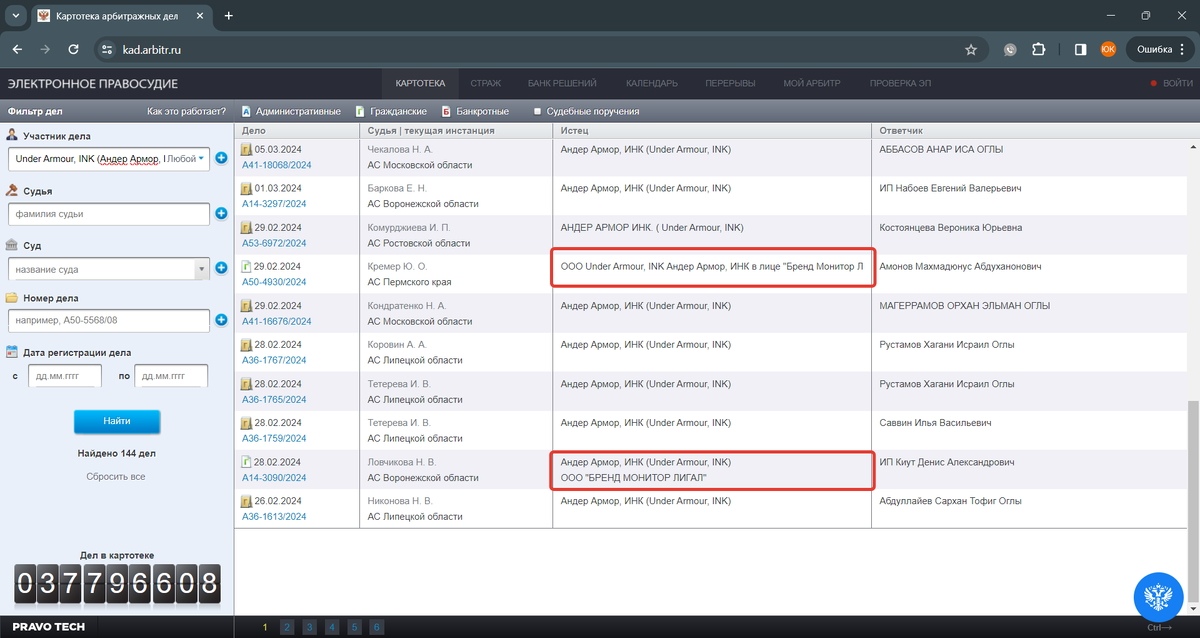The height and width of the screenshot is (638, 1200).
Task: Click the Найти search button
Action: point(117,421)
